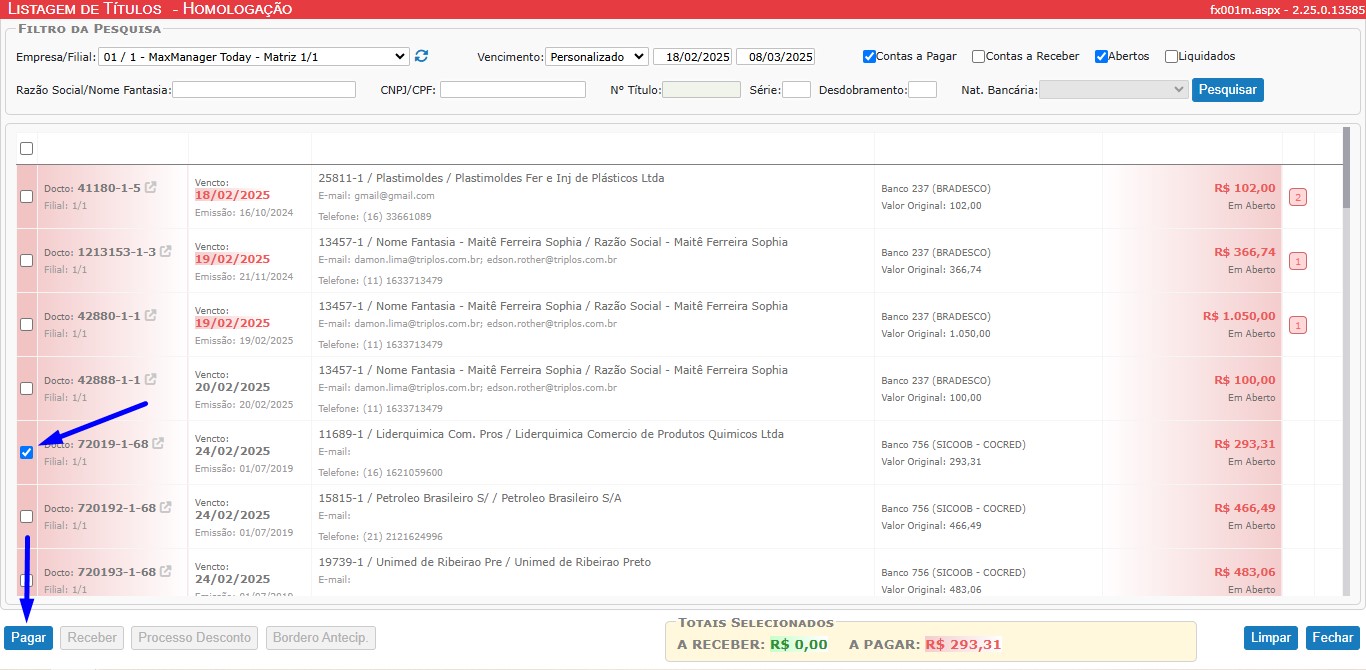This screenshot has height=670, width=1366.
Task: Enable the Liquidados checkbox
Action: pos(1171,57)
